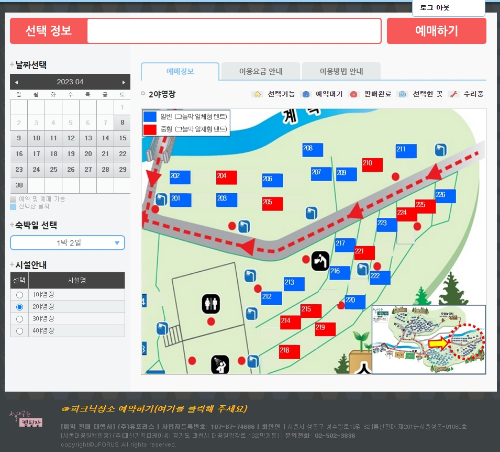Select date 15 in the calendar

click(122, 138)
